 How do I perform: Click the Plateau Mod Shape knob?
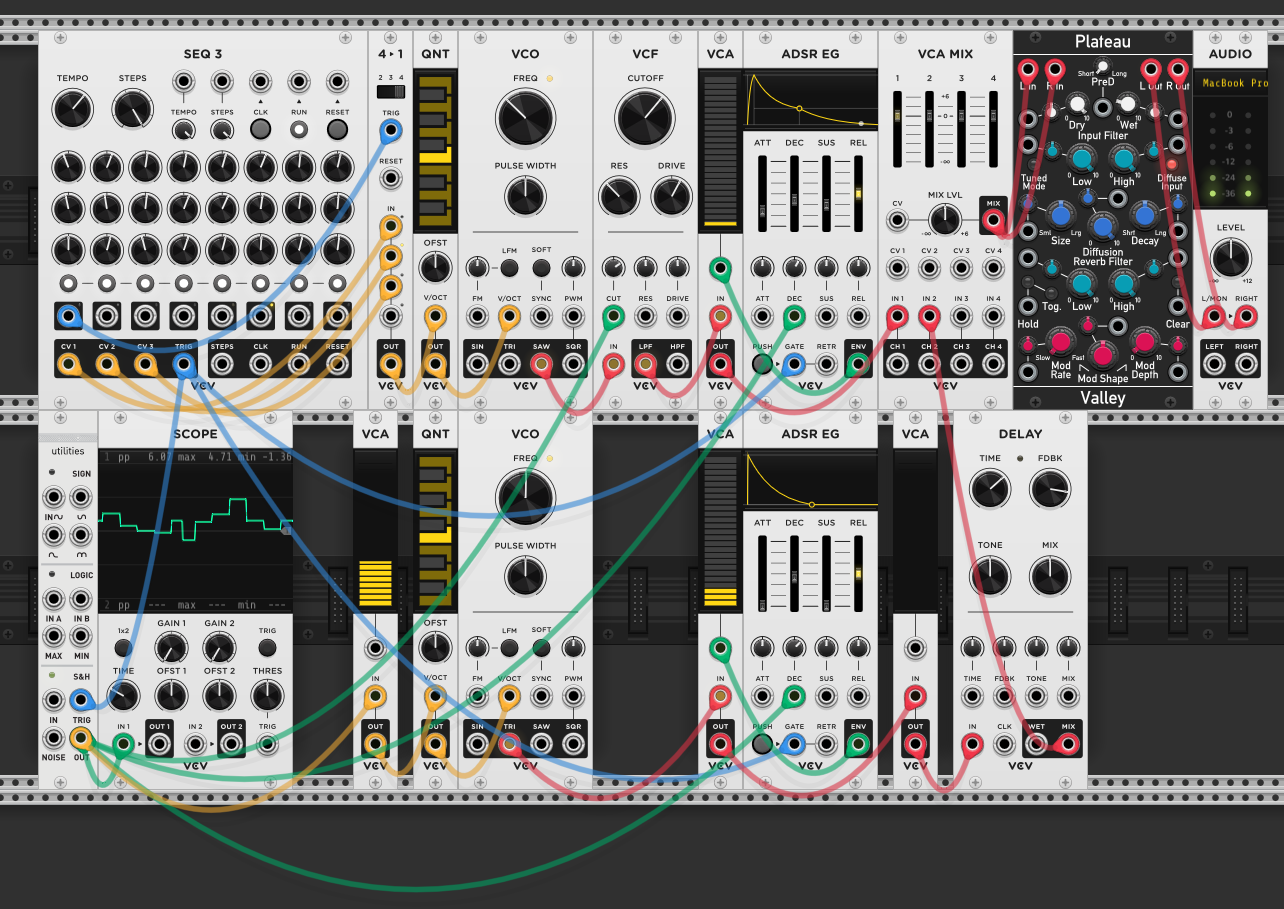[1103, 354]
